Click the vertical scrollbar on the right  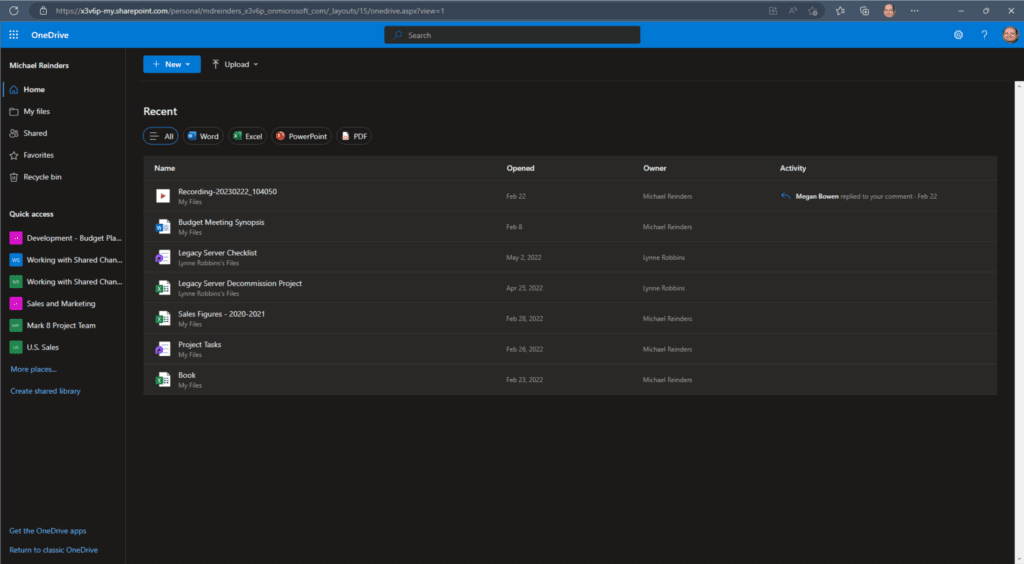tap(1019, 322)
